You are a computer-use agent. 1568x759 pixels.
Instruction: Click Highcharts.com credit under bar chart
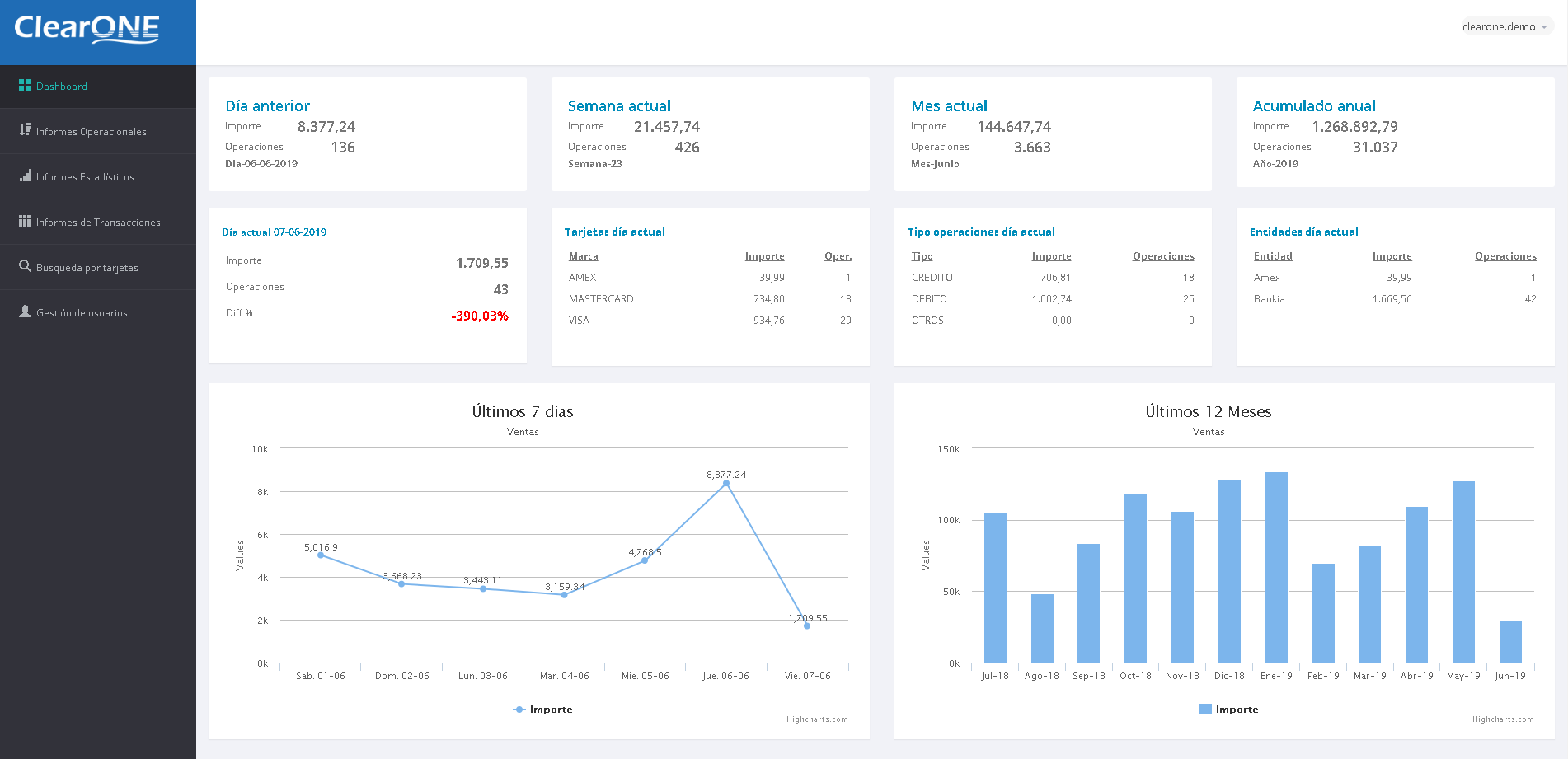pyautogui.click(x=1503, y=719)
